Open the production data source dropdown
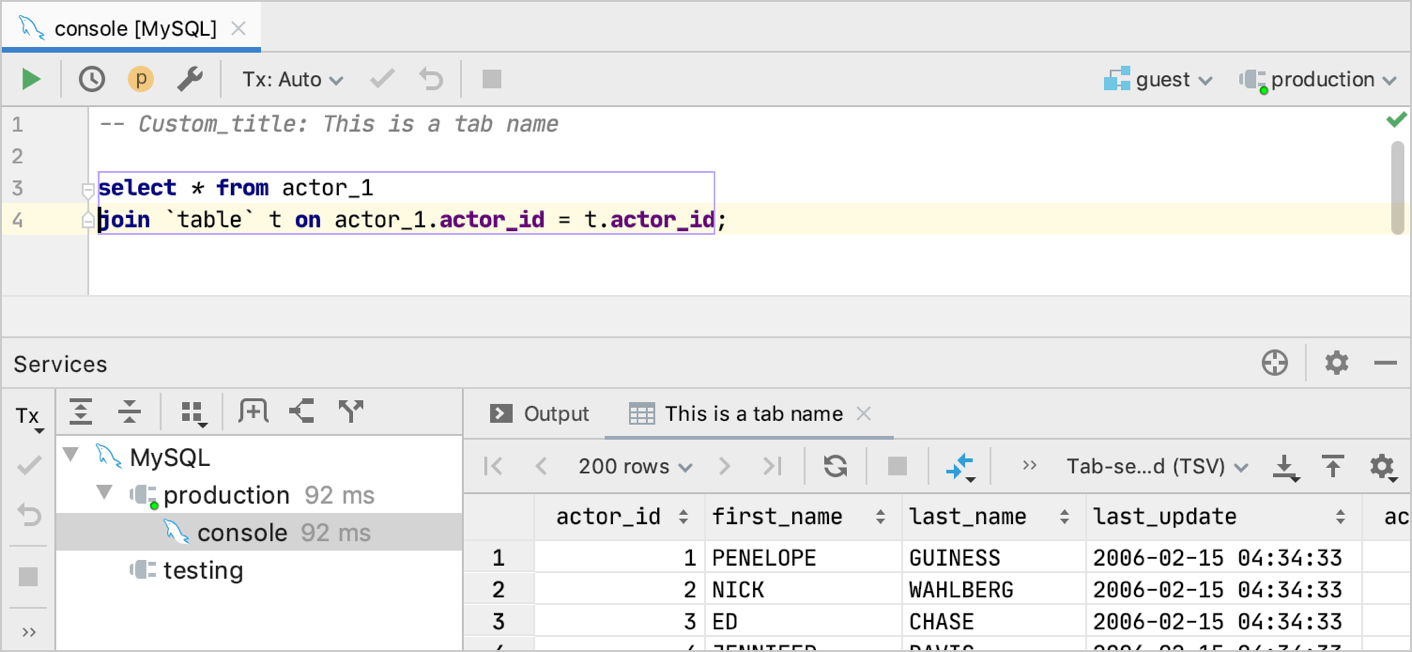Image resolution: width=1412 pixels, height=652 pixels. tap(1320, 80)
